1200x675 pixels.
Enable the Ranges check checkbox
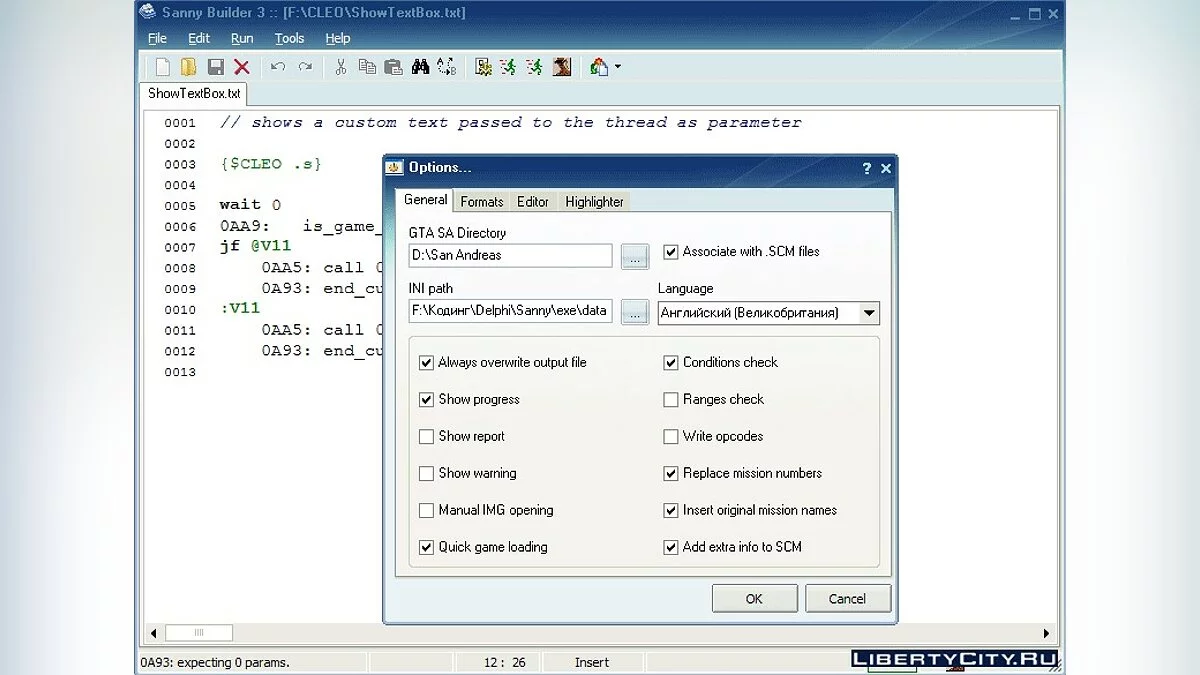click(x=671, y=400)
